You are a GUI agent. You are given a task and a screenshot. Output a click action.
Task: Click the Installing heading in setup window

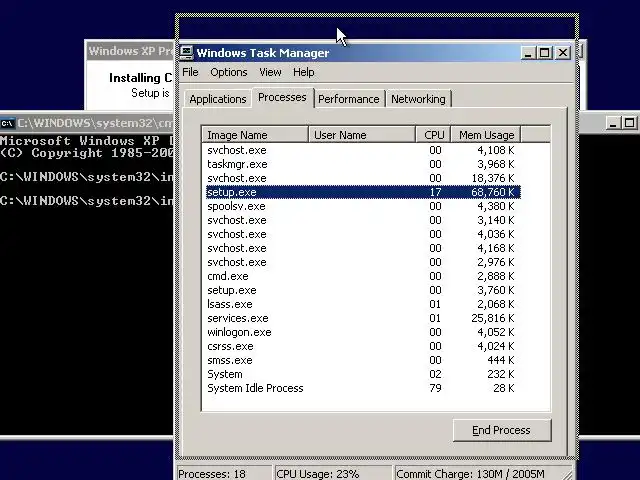pos(140,78)
